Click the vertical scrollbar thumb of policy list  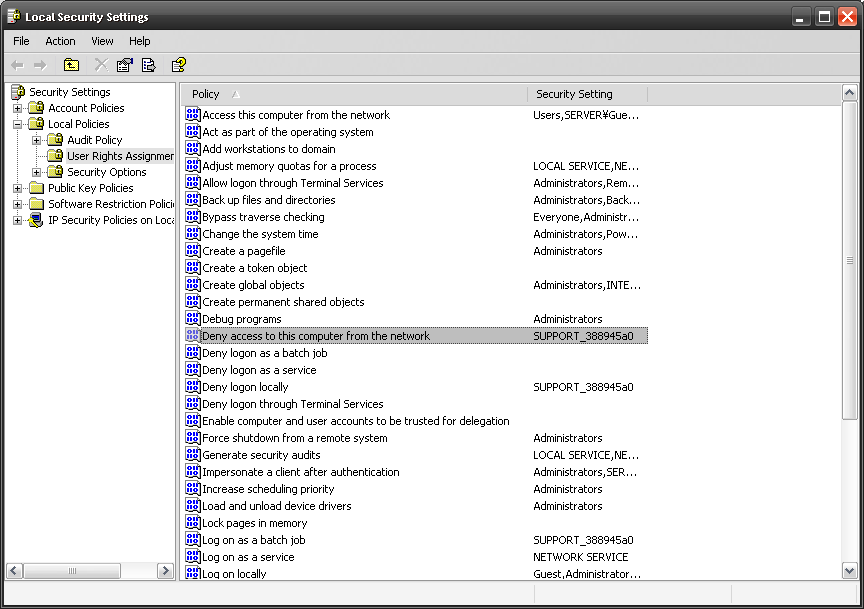click(849, 260)
